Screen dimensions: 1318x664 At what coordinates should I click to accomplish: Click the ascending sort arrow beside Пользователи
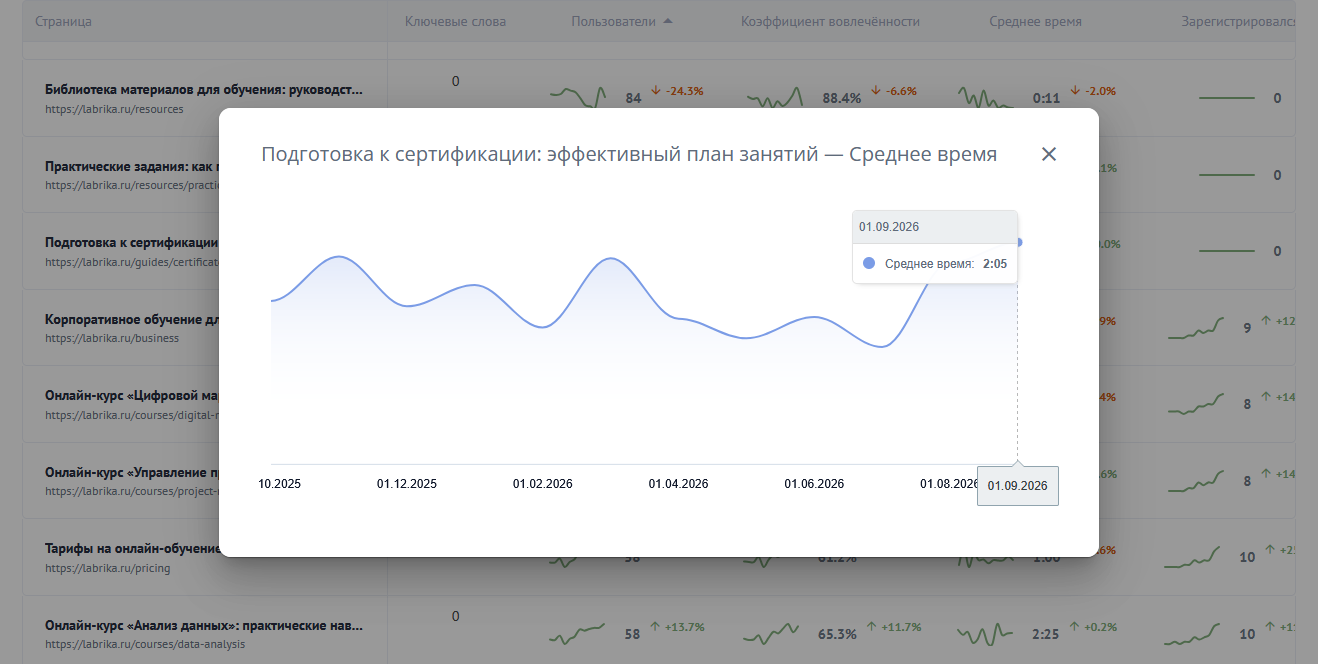pyautogui.click(x=668, y=21)
